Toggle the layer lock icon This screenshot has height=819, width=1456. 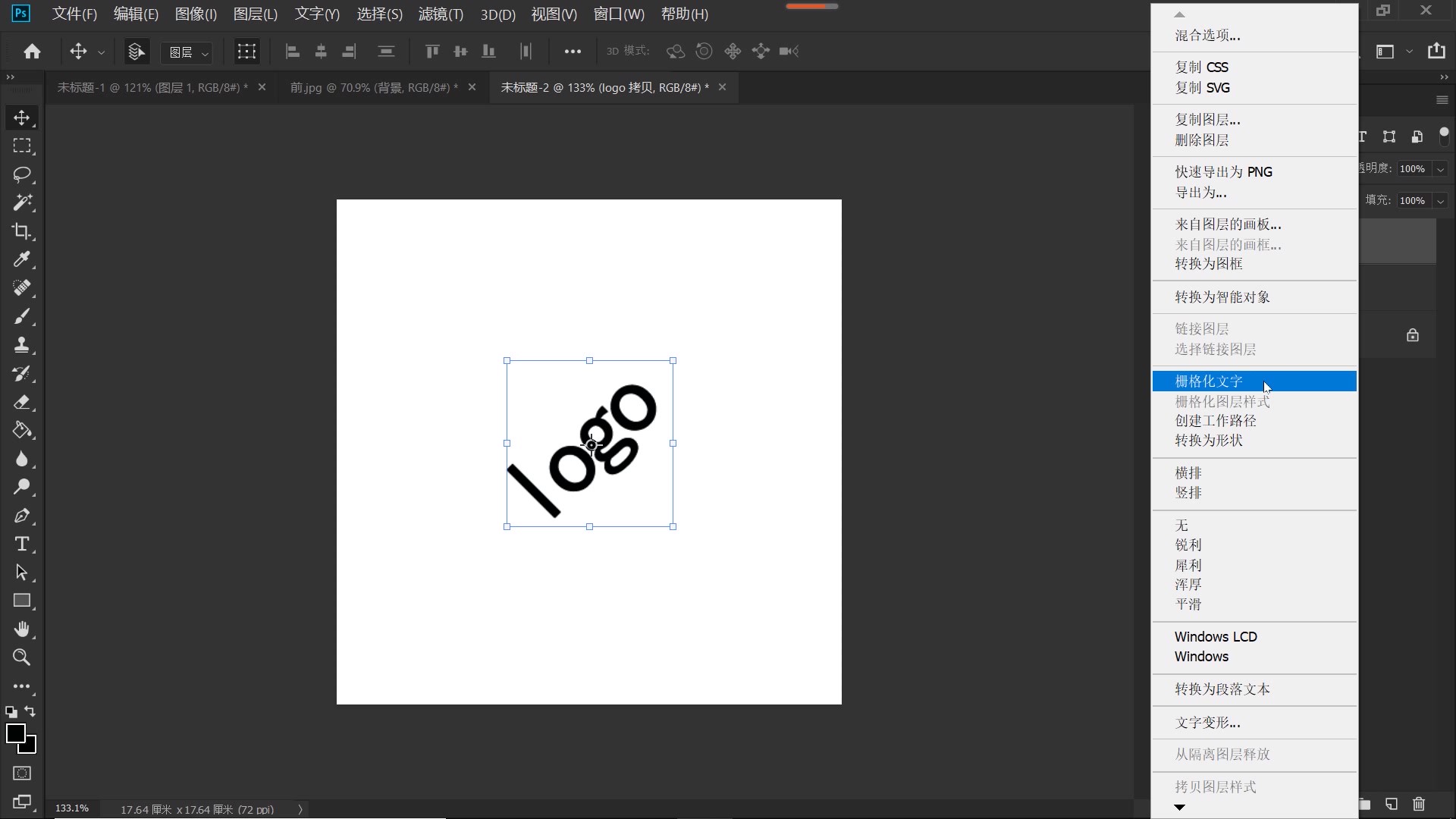pos(1413,334)
